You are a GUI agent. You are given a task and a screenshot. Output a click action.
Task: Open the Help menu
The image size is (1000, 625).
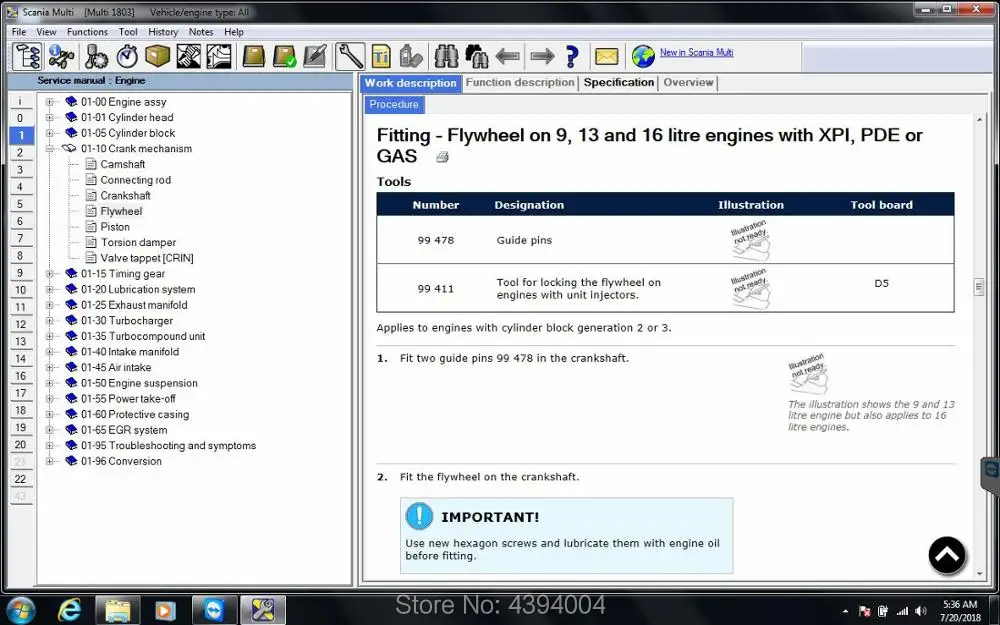[233, 32]
